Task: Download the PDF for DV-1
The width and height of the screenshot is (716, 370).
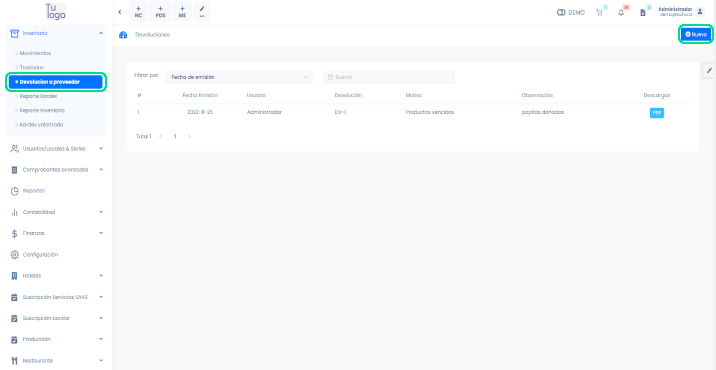Action: click(x=657, y=113)
